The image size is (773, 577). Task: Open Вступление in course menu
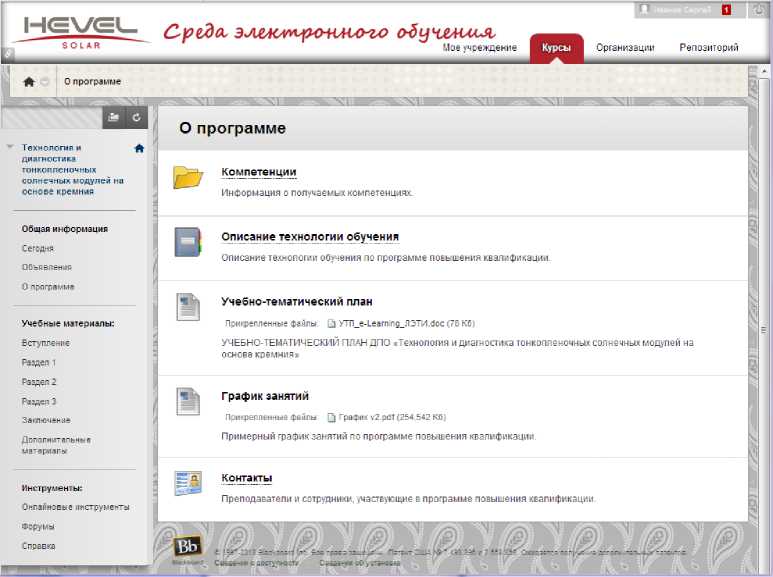[x=46, y=343]
